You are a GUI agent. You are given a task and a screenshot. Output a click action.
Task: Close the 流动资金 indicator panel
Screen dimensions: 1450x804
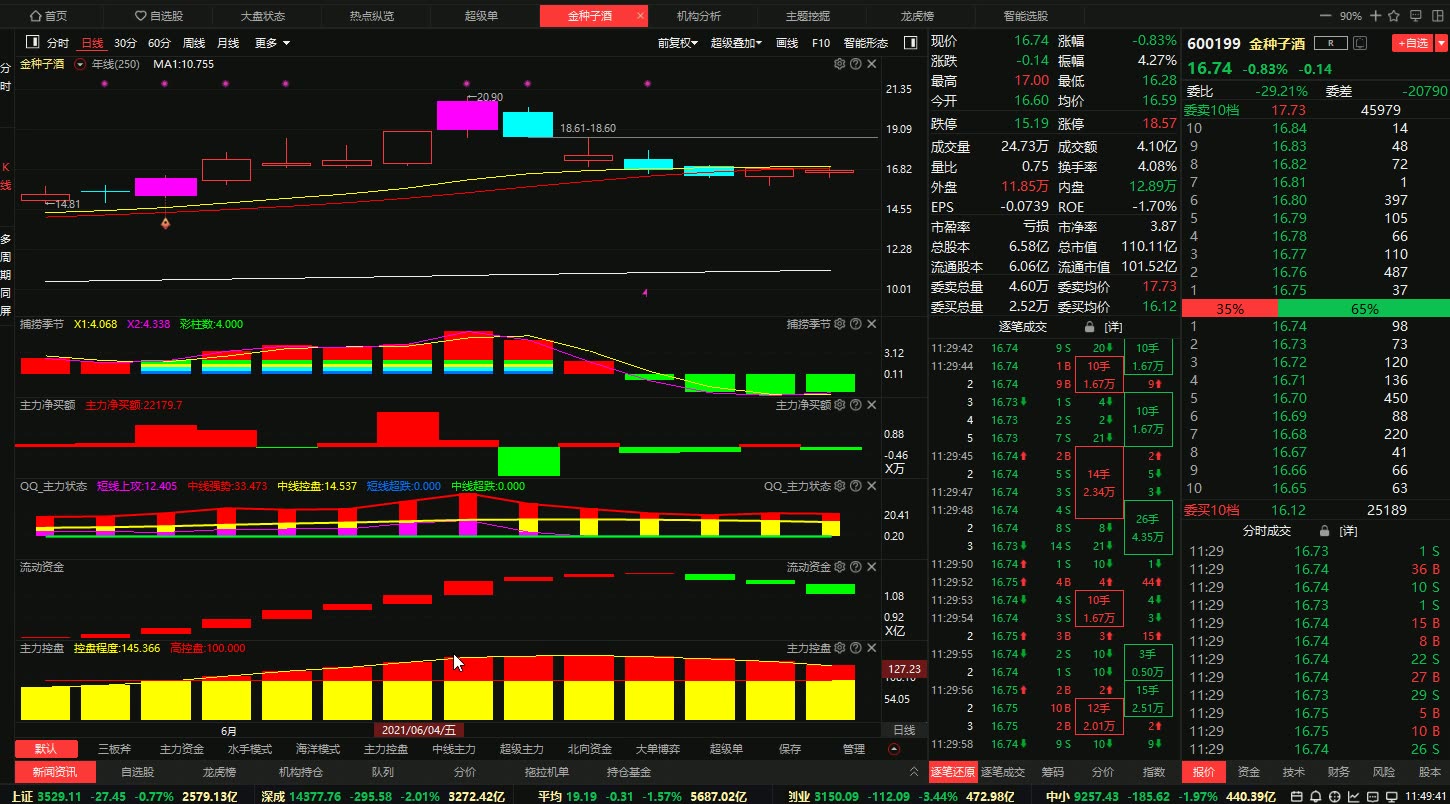872,567
